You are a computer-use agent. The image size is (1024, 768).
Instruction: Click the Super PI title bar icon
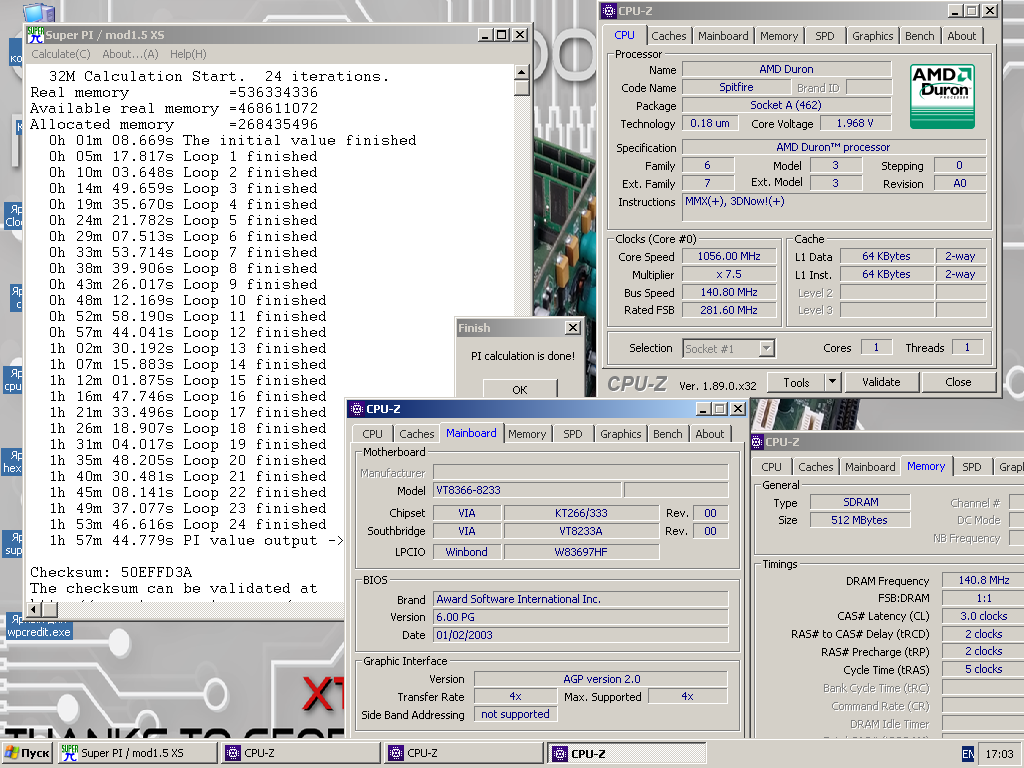point(35,35)
